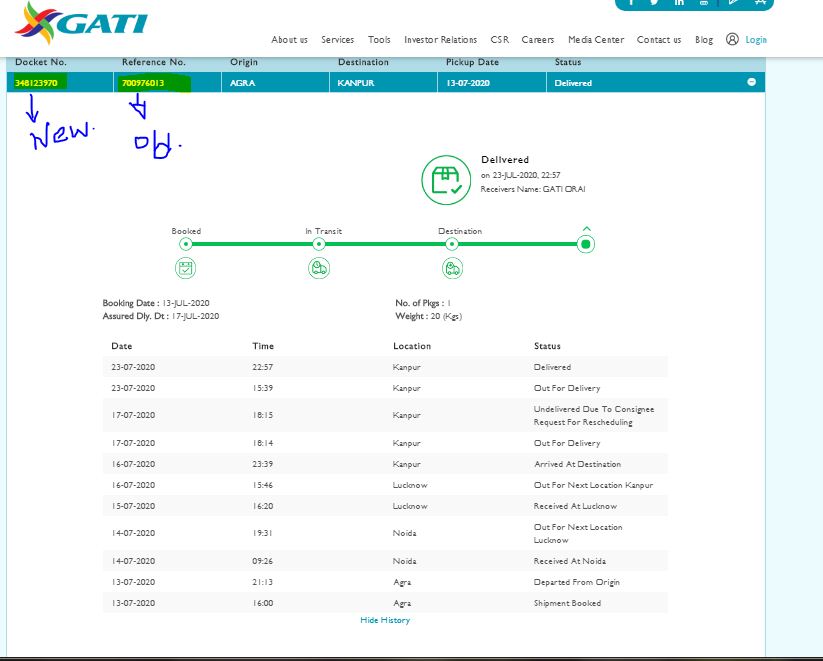Open the Services menu
This screenshot has height=661, width=823.
pos(337,40)
